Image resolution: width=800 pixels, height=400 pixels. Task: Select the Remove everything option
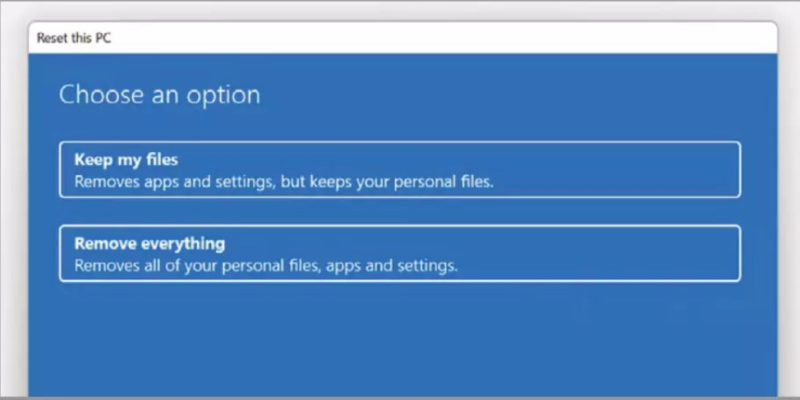[x=400, y=254]
